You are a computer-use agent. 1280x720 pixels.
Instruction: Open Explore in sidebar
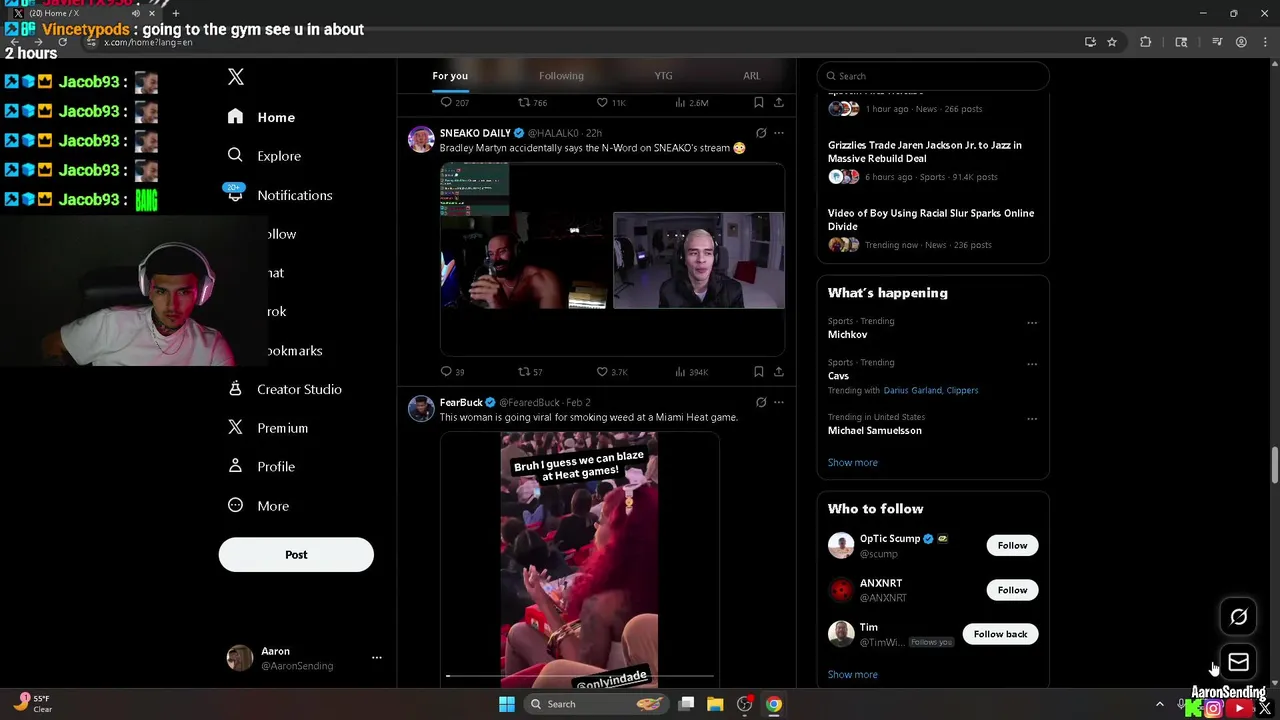click(x=264, y=156)
